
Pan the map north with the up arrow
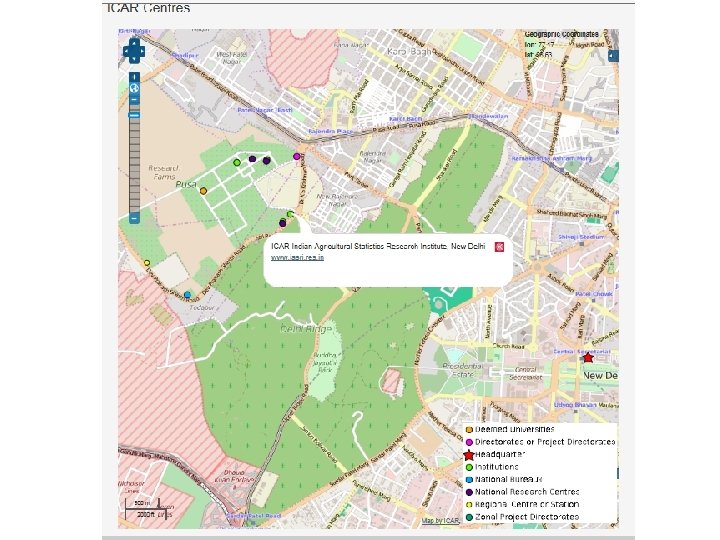coord(134,42)
